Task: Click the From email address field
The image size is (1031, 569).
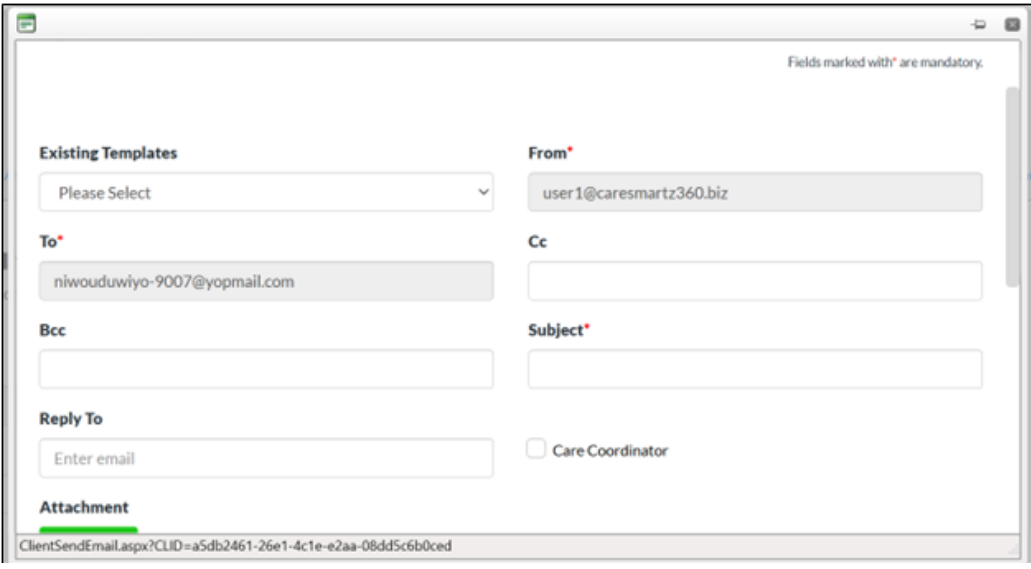Action: pos(754,192)
